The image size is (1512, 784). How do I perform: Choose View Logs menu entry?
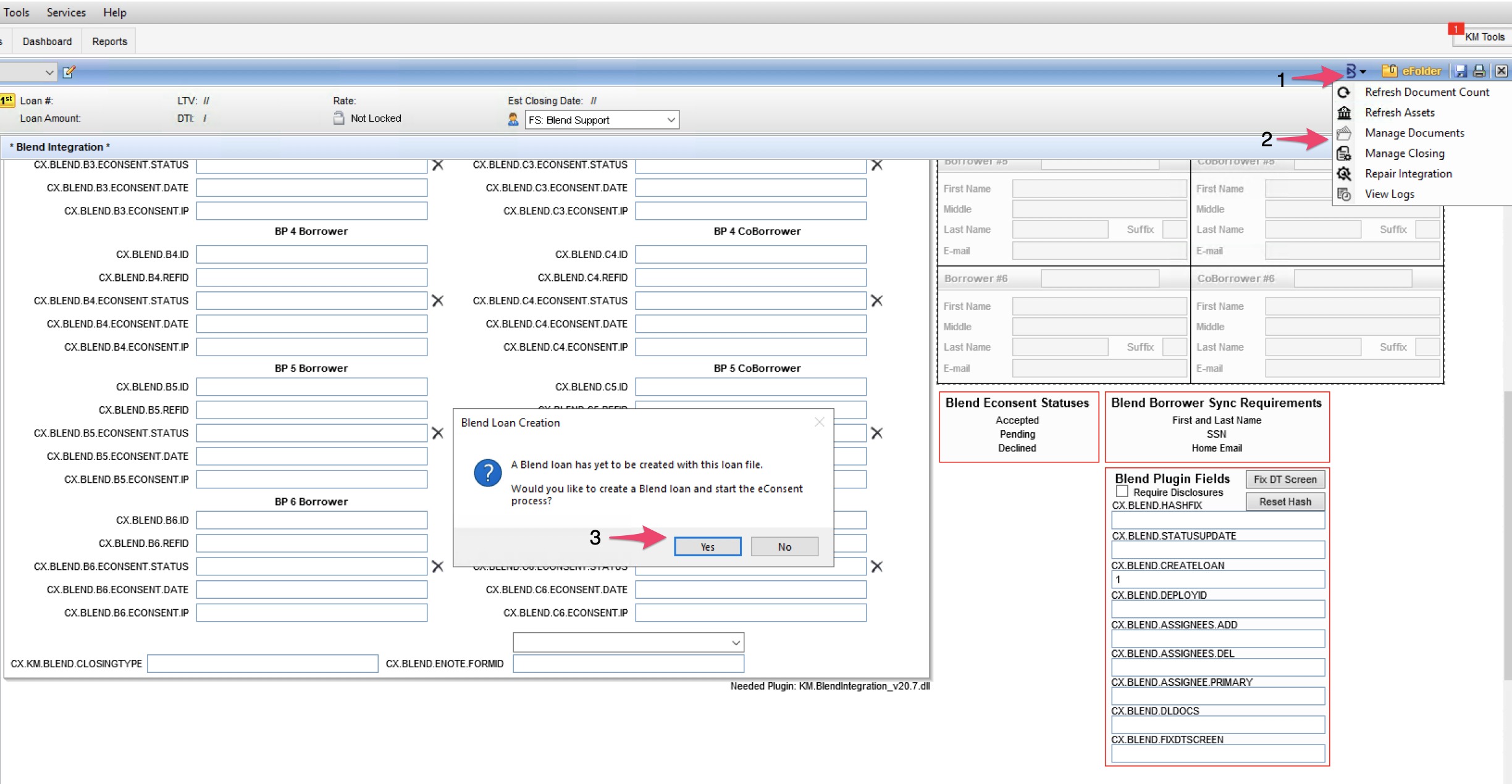click(1389, 194)
